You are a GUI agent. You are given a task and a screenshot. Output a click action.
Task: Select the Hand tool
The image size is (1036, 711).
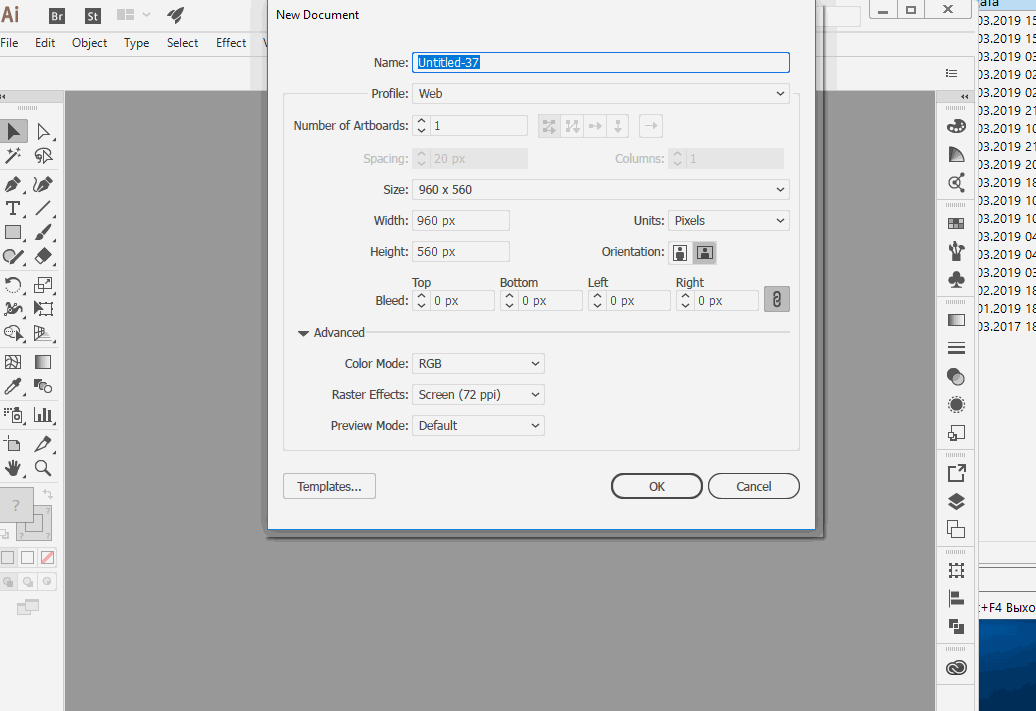tap(13, 467)
